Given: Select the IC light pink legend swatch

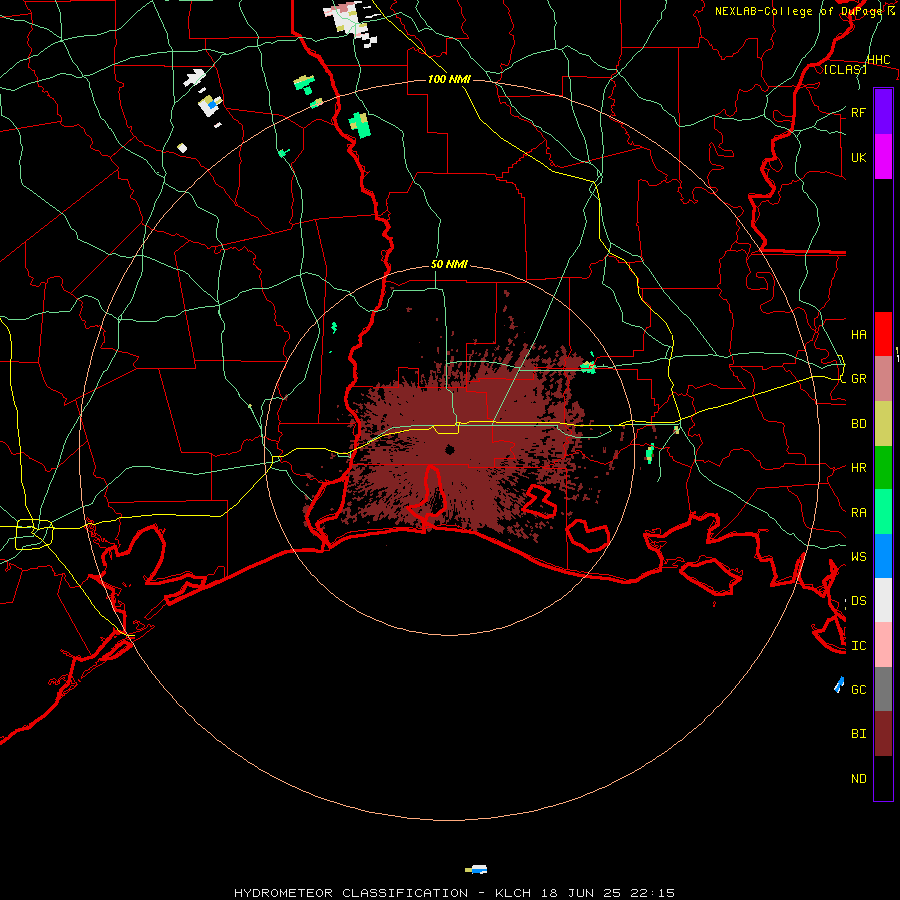Looking at the screenshot, I should (883, 645).
